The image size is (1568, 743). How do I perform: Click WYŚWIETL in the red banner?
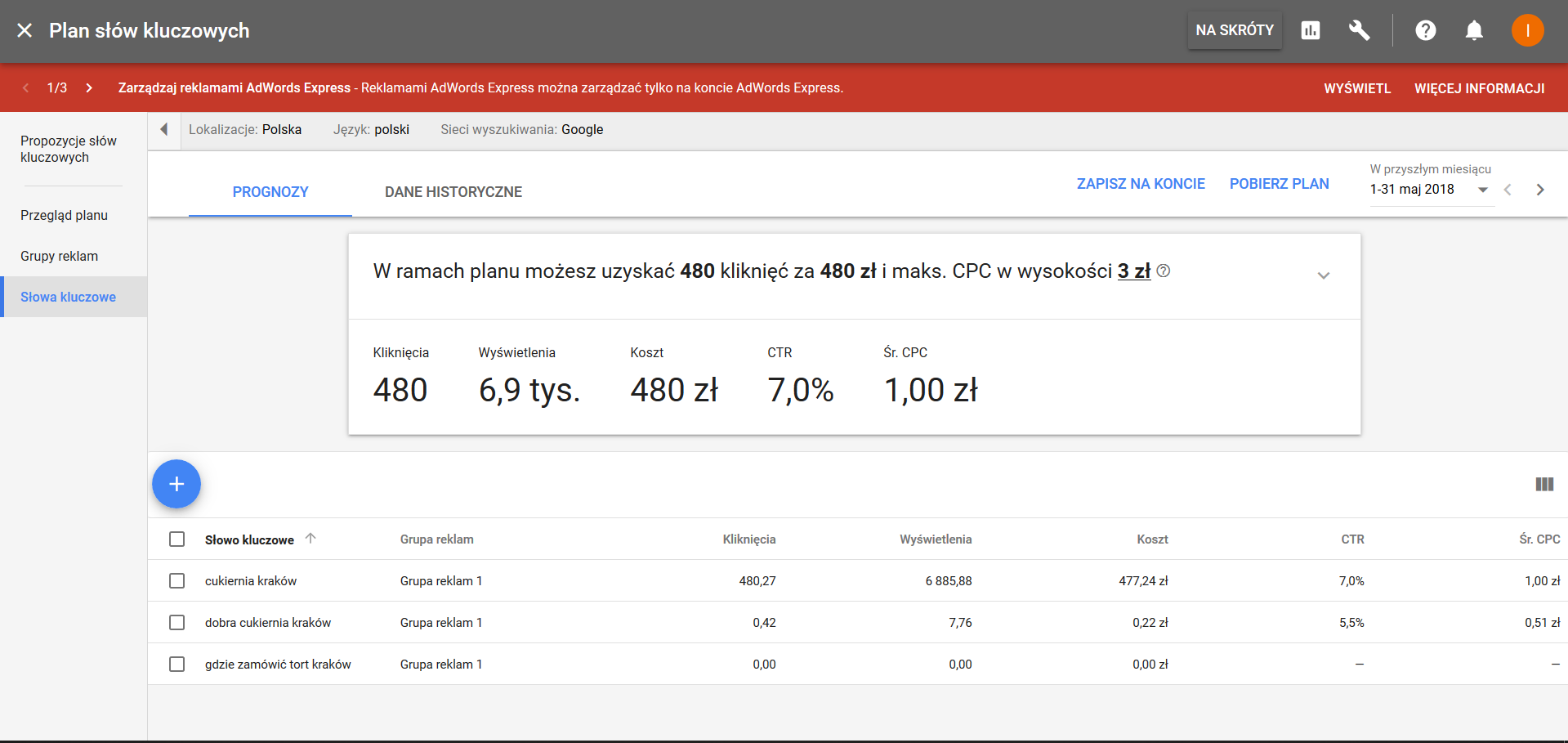[x=1357, y=88]
